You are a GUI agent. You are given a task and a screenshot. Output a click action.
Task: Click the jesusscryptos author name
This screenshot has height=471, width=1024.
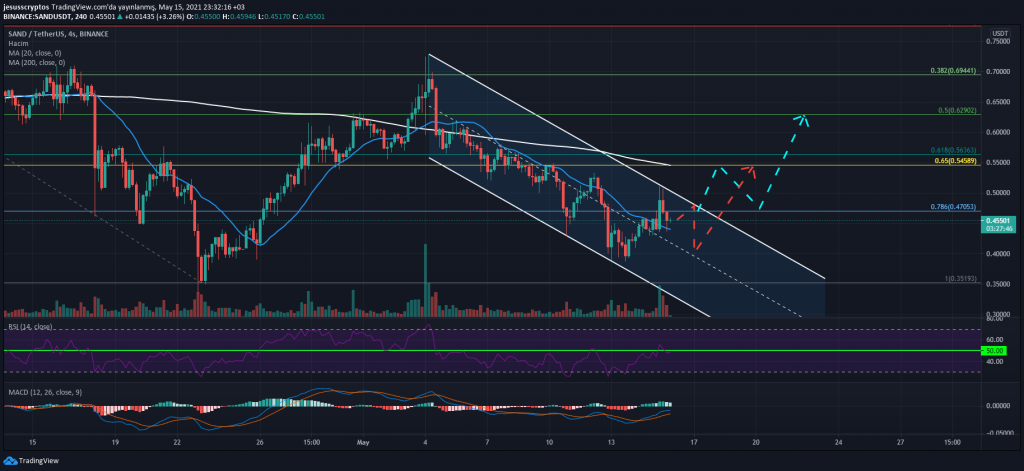point(30,6)
